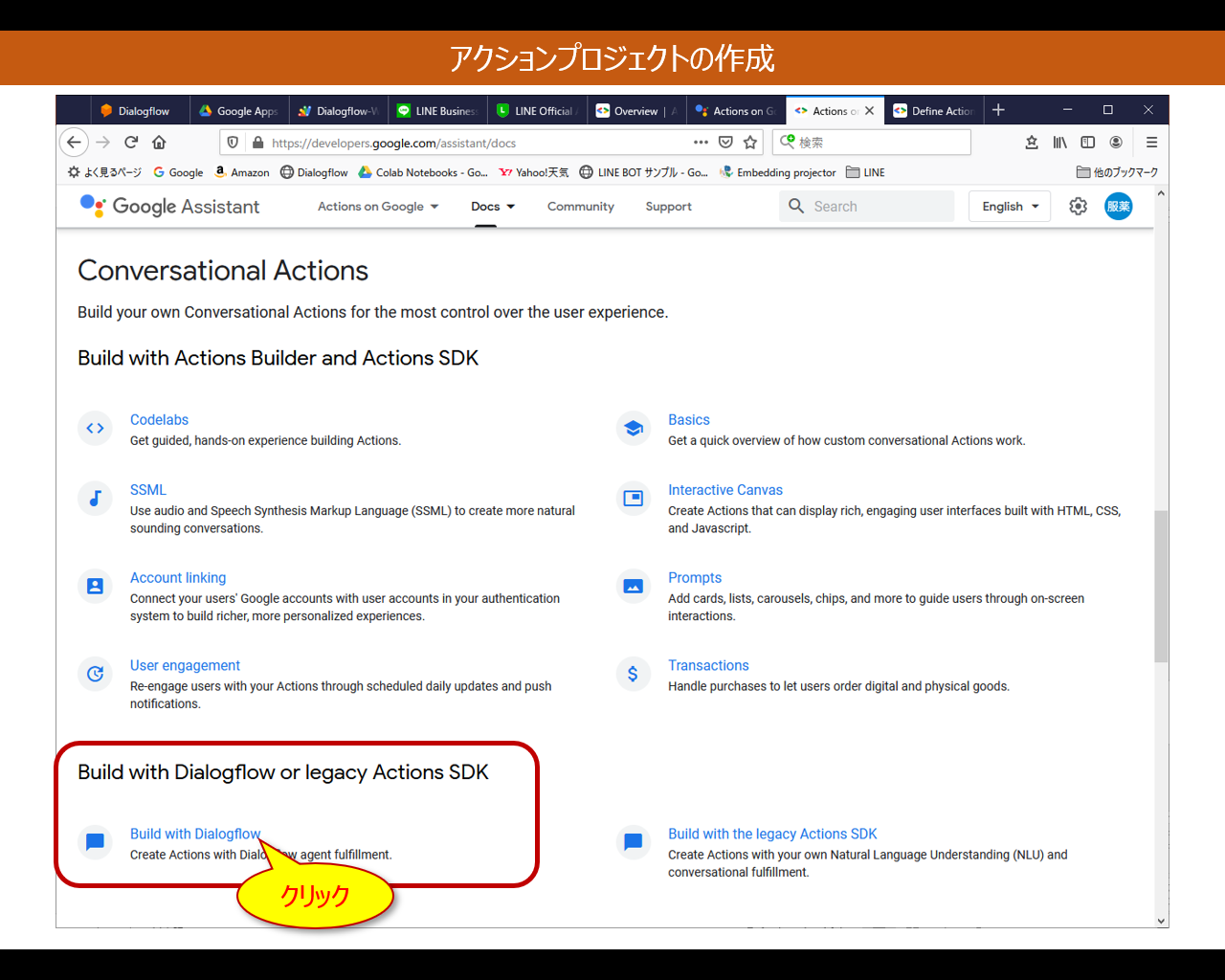Open the Firefox library icon
1225x980 pixels.
pyautogui.click(x=1059, y=142)
